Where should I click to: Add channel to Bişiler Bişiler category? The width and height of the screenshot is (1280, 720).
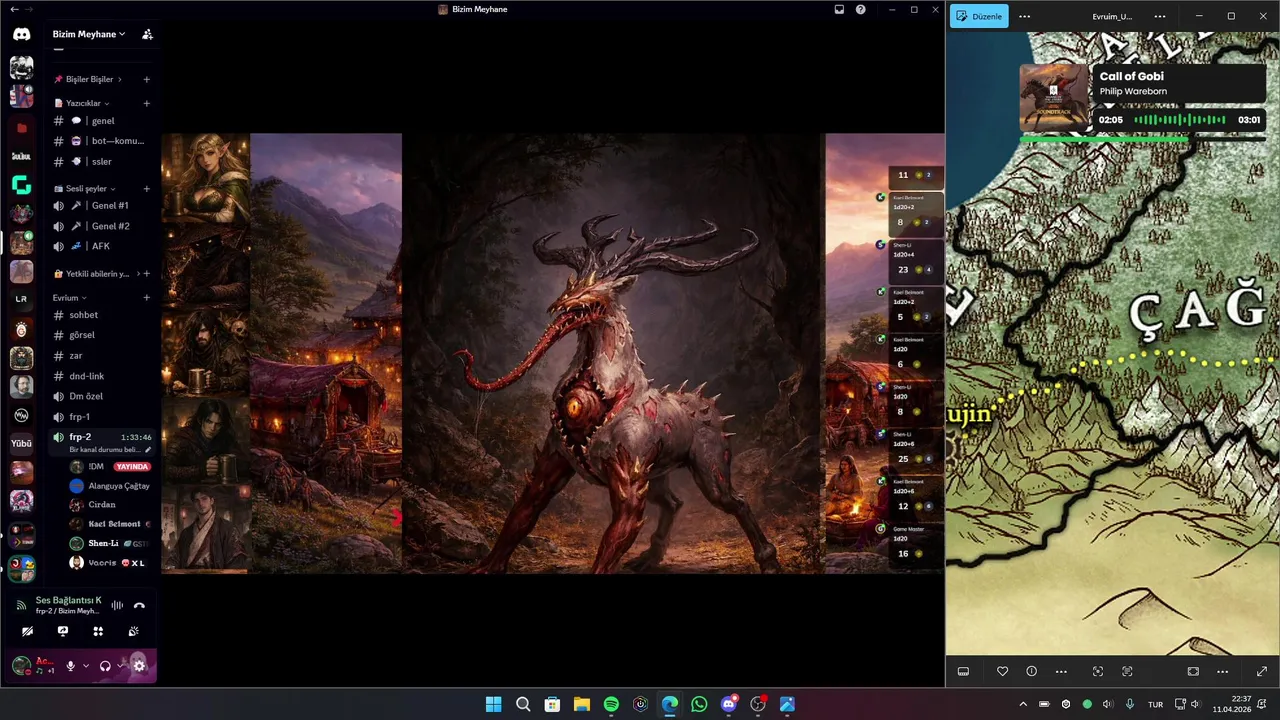tap(147, 79)
